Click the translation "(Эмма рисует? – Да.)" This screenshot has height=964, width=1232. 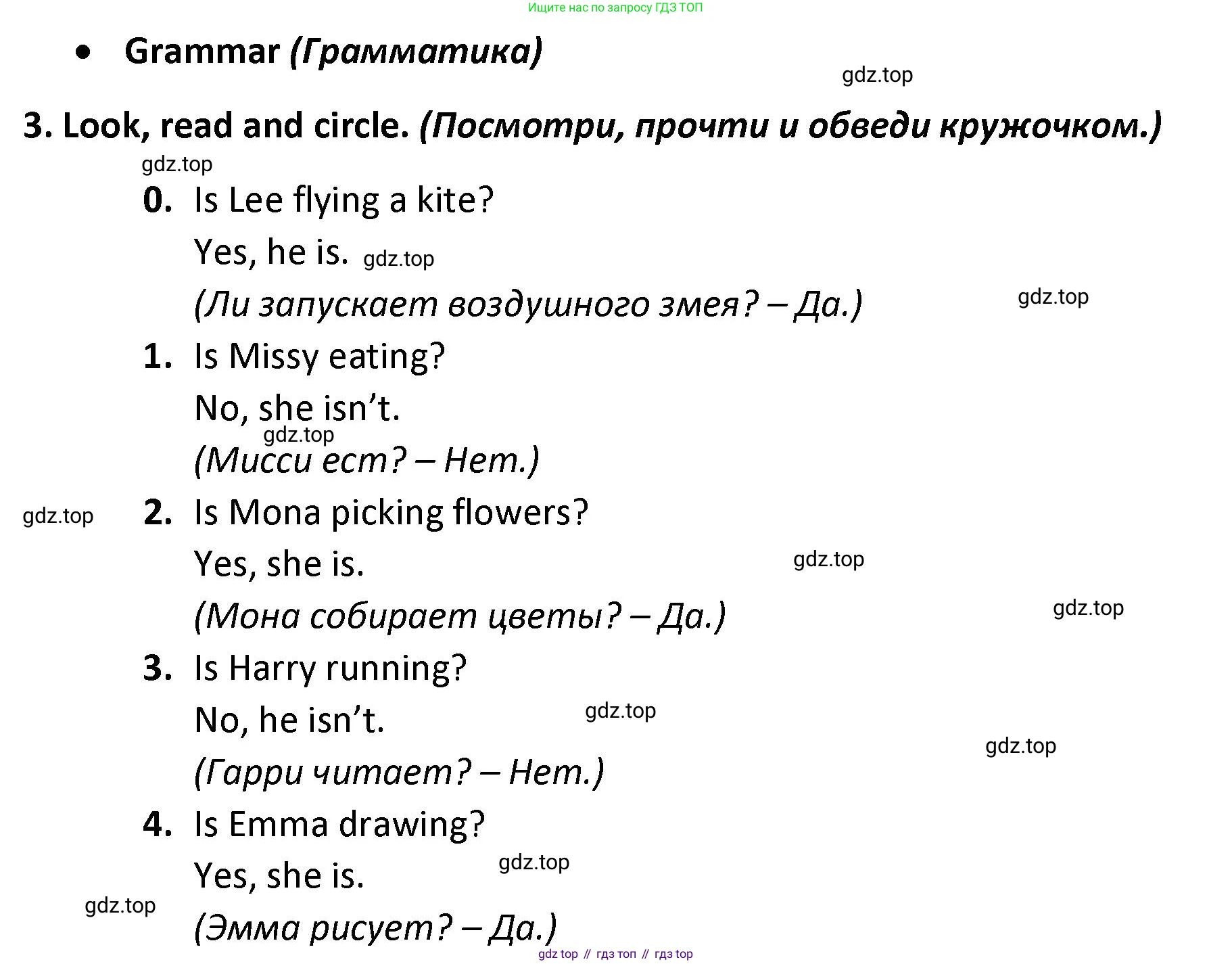[x=375, y=927]
